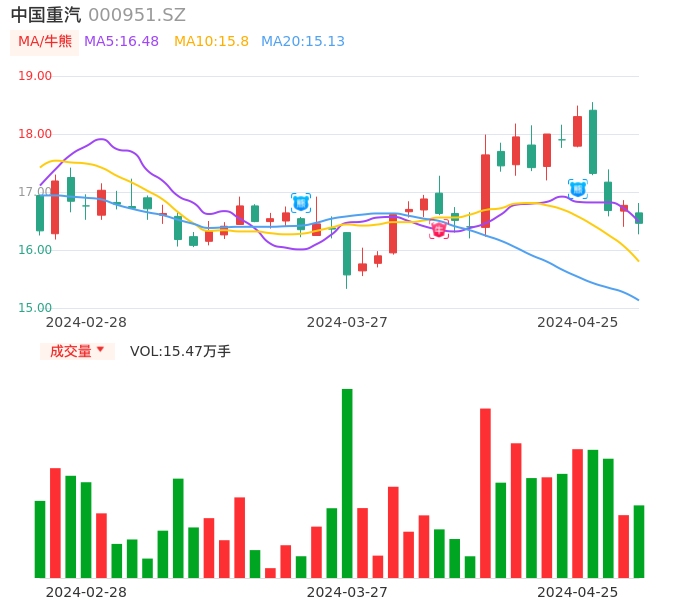The image size is (686, 606).
Task: Click the 2024-04-25 date under the price chart
Action: 578,322
